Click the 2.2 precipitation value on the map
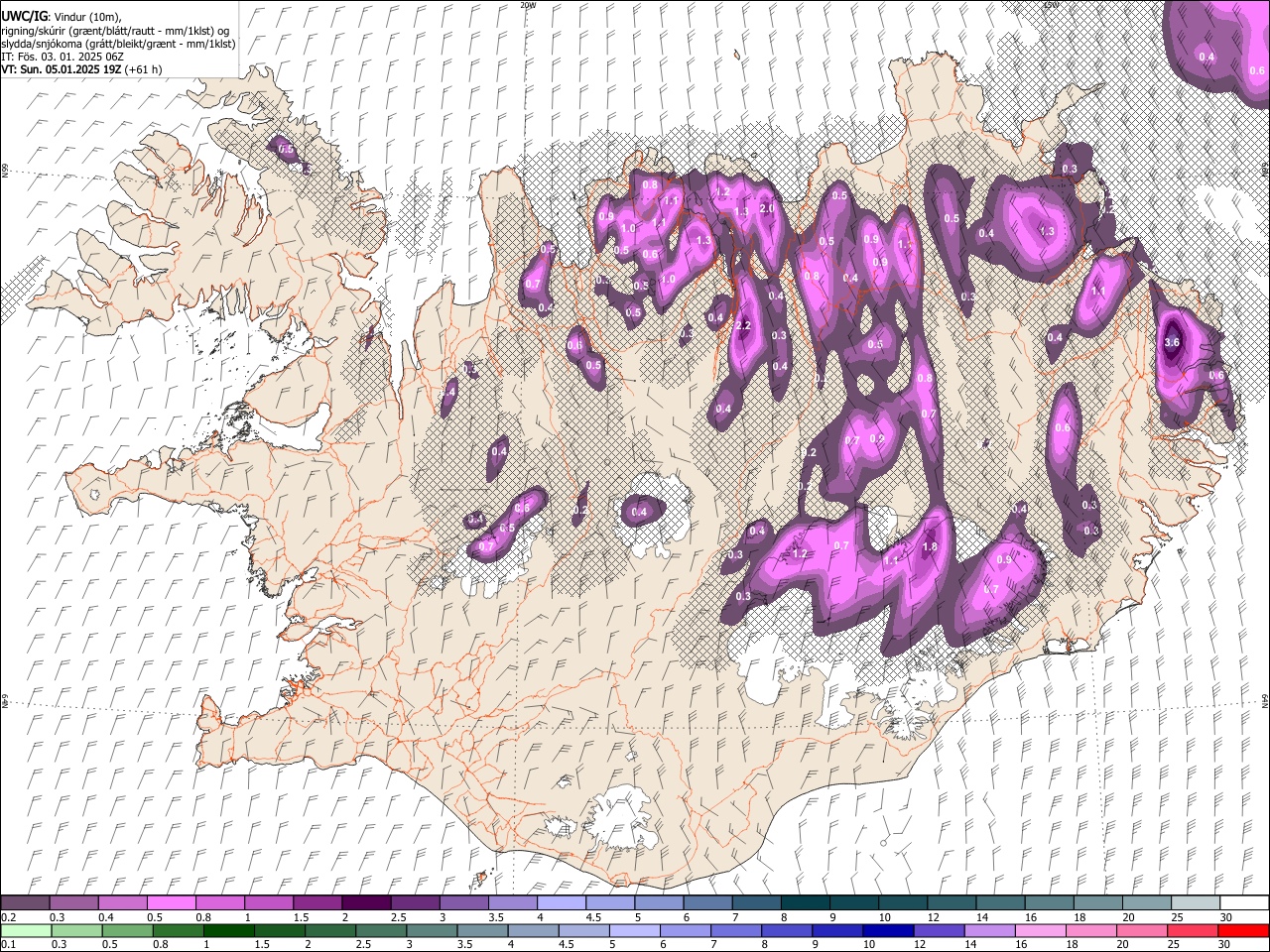Screen dimensions: 1270x952 pyautogui.click(x=743, y=325)
